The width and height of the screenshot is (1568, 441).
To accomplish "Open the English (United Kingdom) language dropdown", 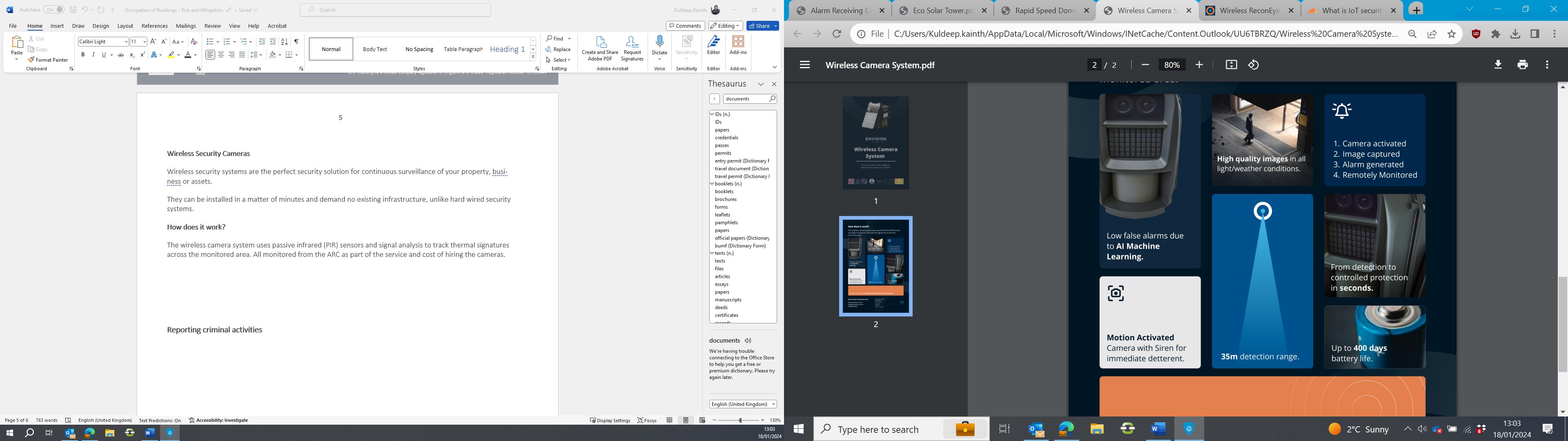I will click(x=743, y=404).
